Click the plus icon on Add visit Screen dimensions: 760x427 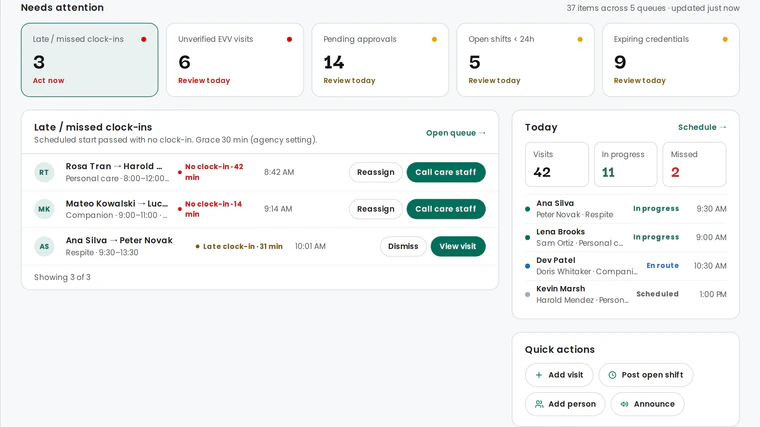coord(538,375)
